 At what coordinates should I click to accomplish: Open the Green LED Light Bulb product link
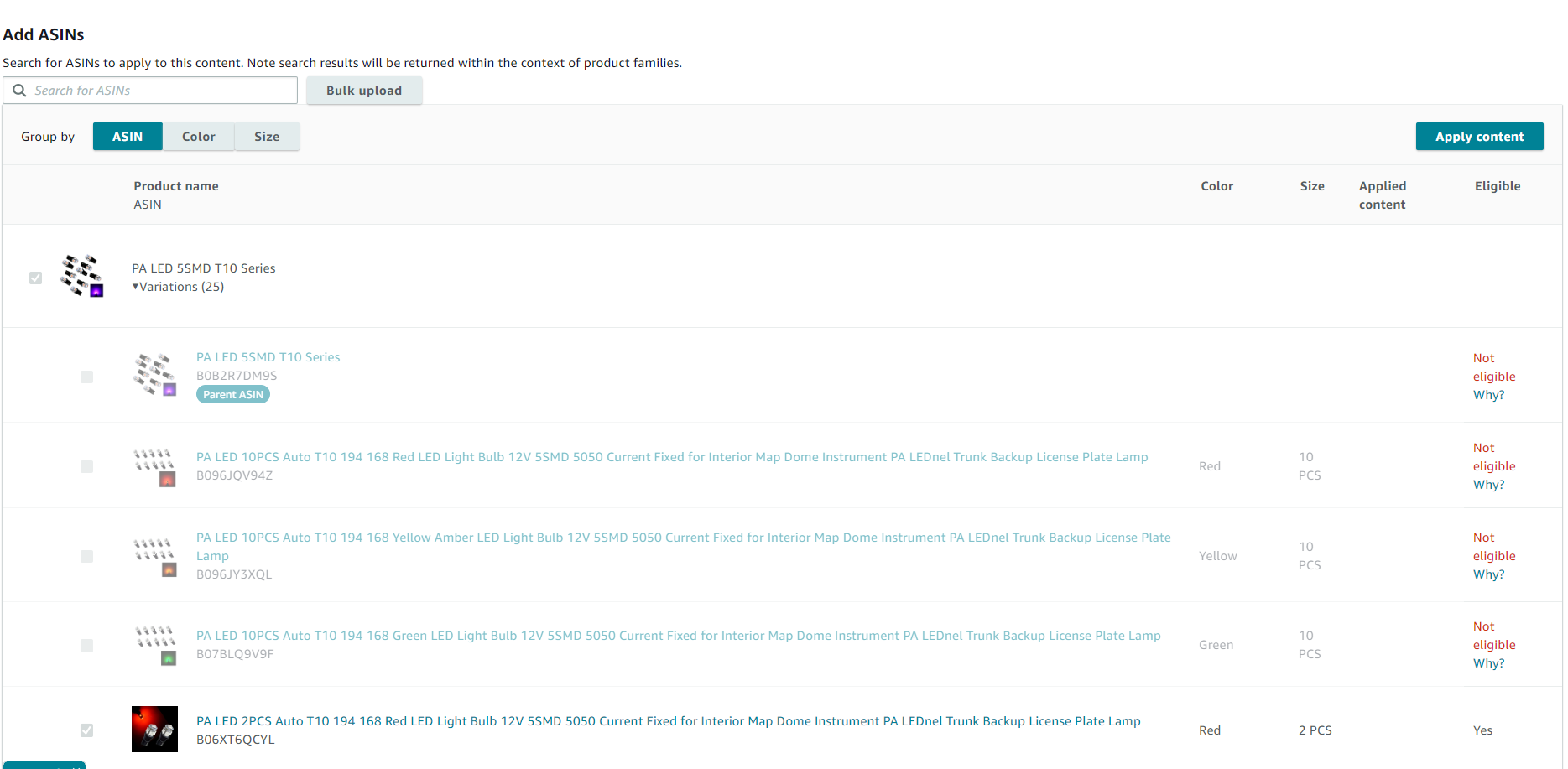click(x=678, y=636)
